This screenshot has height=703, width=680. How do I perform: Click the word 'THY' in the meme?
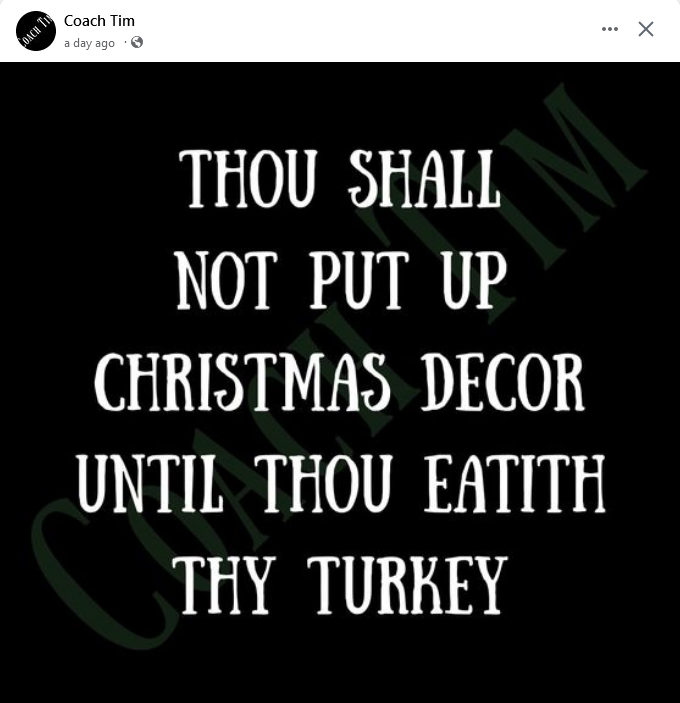click(x=223, y=585)
